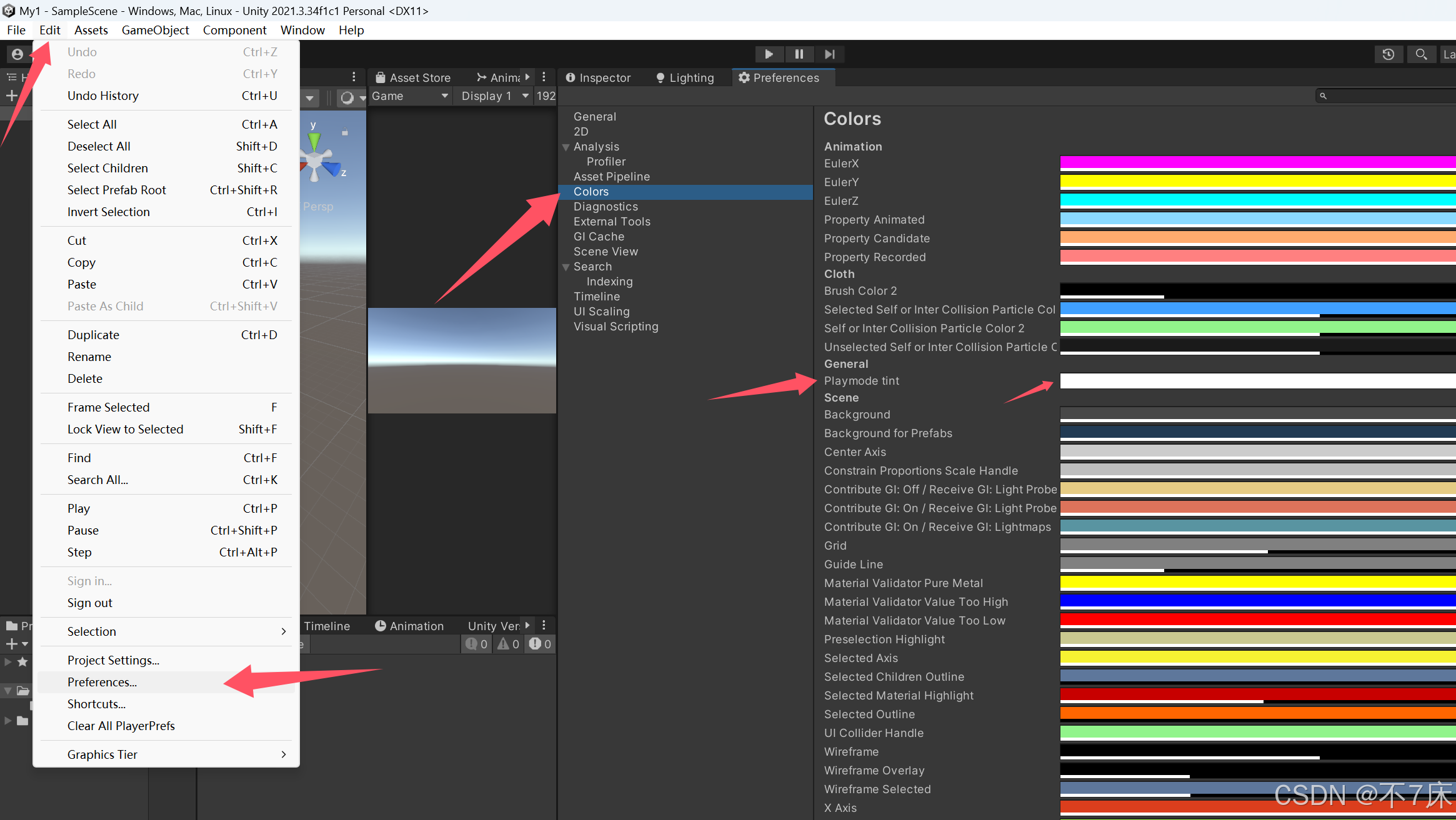1456x820 pixels.
Task: Click the Account profile icon
Action: click(x=17, y=54)
